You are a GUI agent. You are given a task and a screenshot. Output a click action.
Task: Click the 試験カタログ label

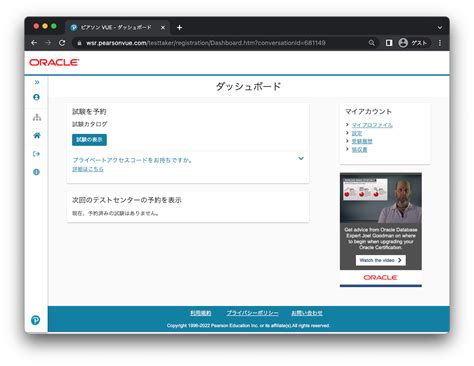pyautogui.click(x=90, y=124)
